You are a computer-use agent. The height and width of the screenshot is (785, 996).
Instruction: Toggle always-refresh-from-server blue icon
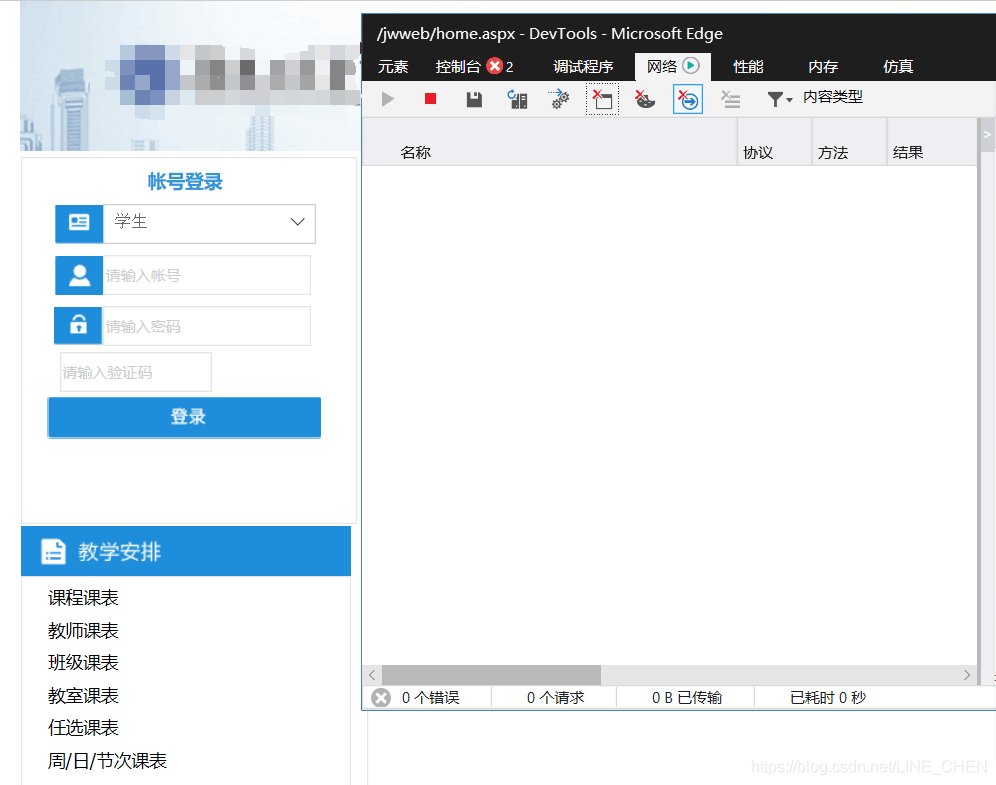pyautogui.click(x=688, y=99)
